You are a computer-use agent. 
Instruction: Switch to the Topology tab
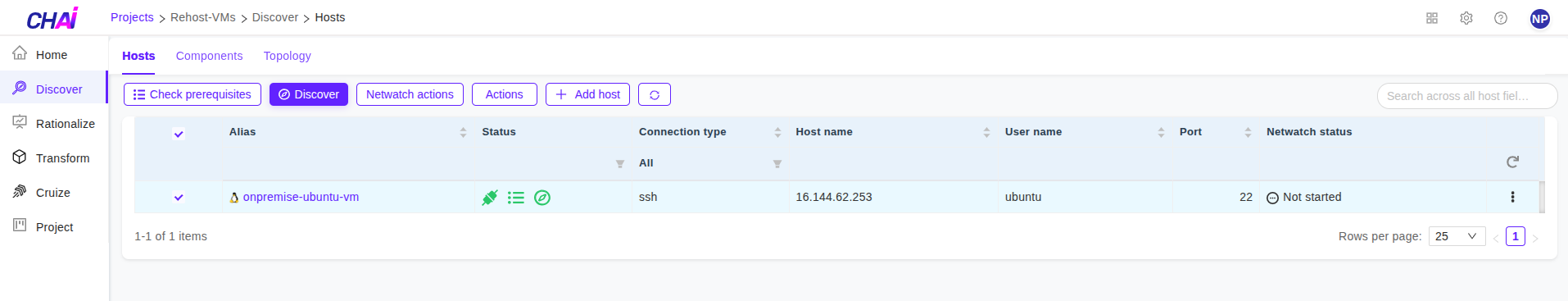pyautogui.click(x=287, y=56)
